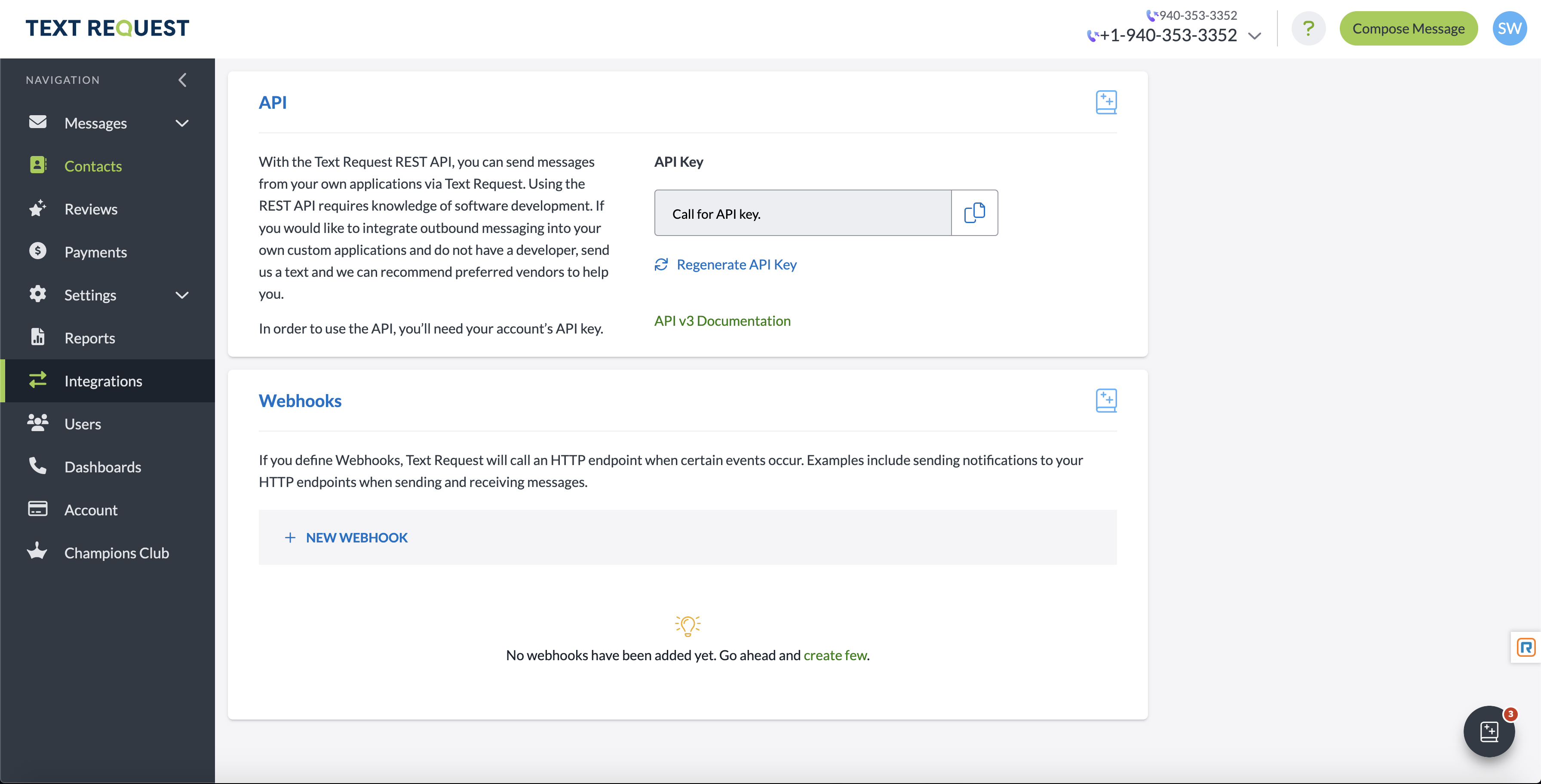Image resolution: width=1541 pixels, height=784 pixels.
Task: Click the Champions Club crown icon
Action: point(38,551)
